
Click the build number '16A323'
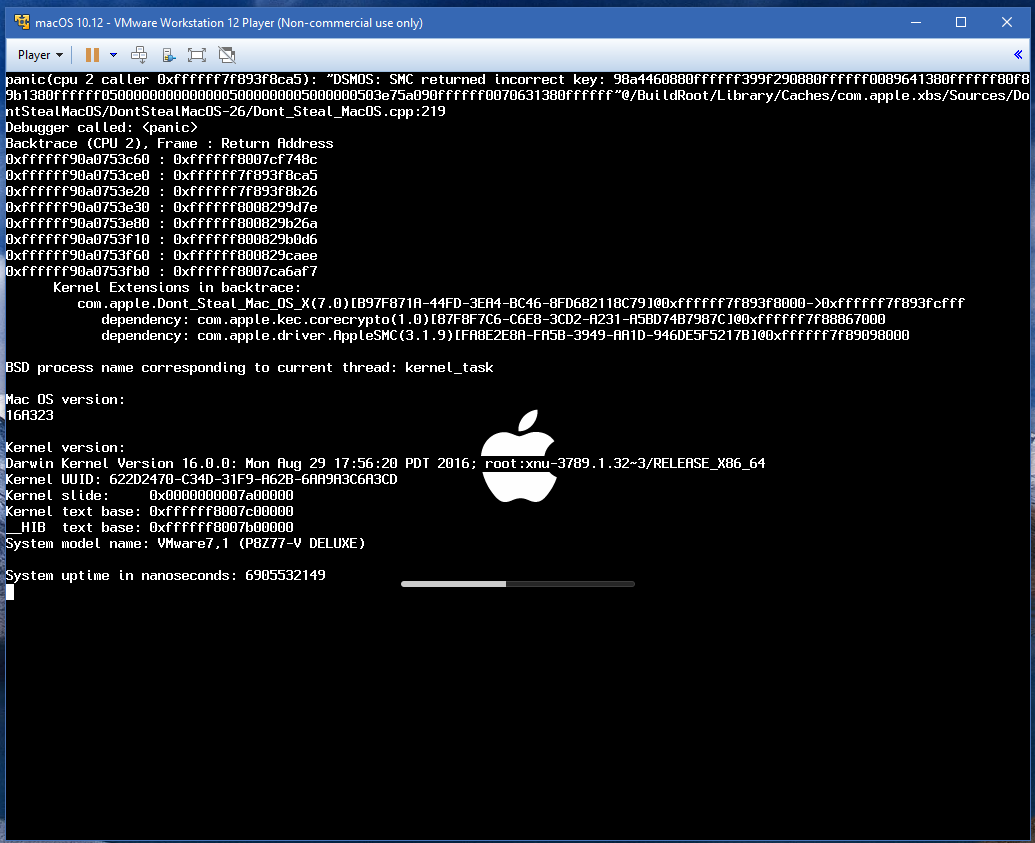pyautogui.click(x=30, y=415)
